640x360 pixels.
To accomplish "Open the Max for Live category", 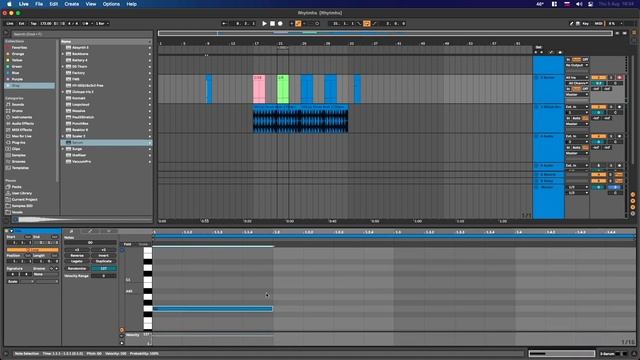I will 21,136.
